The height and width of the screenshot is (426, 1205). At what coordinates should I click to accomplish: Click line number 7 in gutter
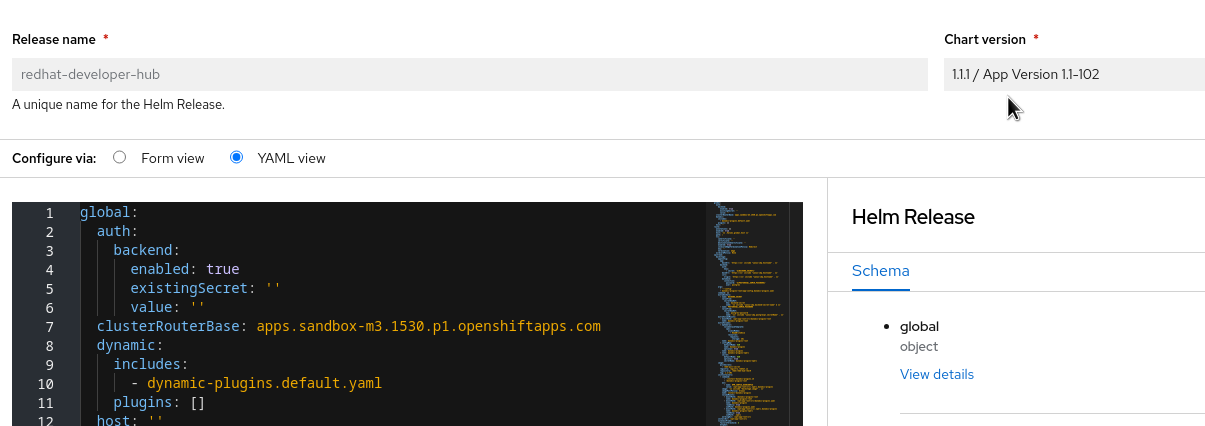pyautogui.click(x=49, y=326)
